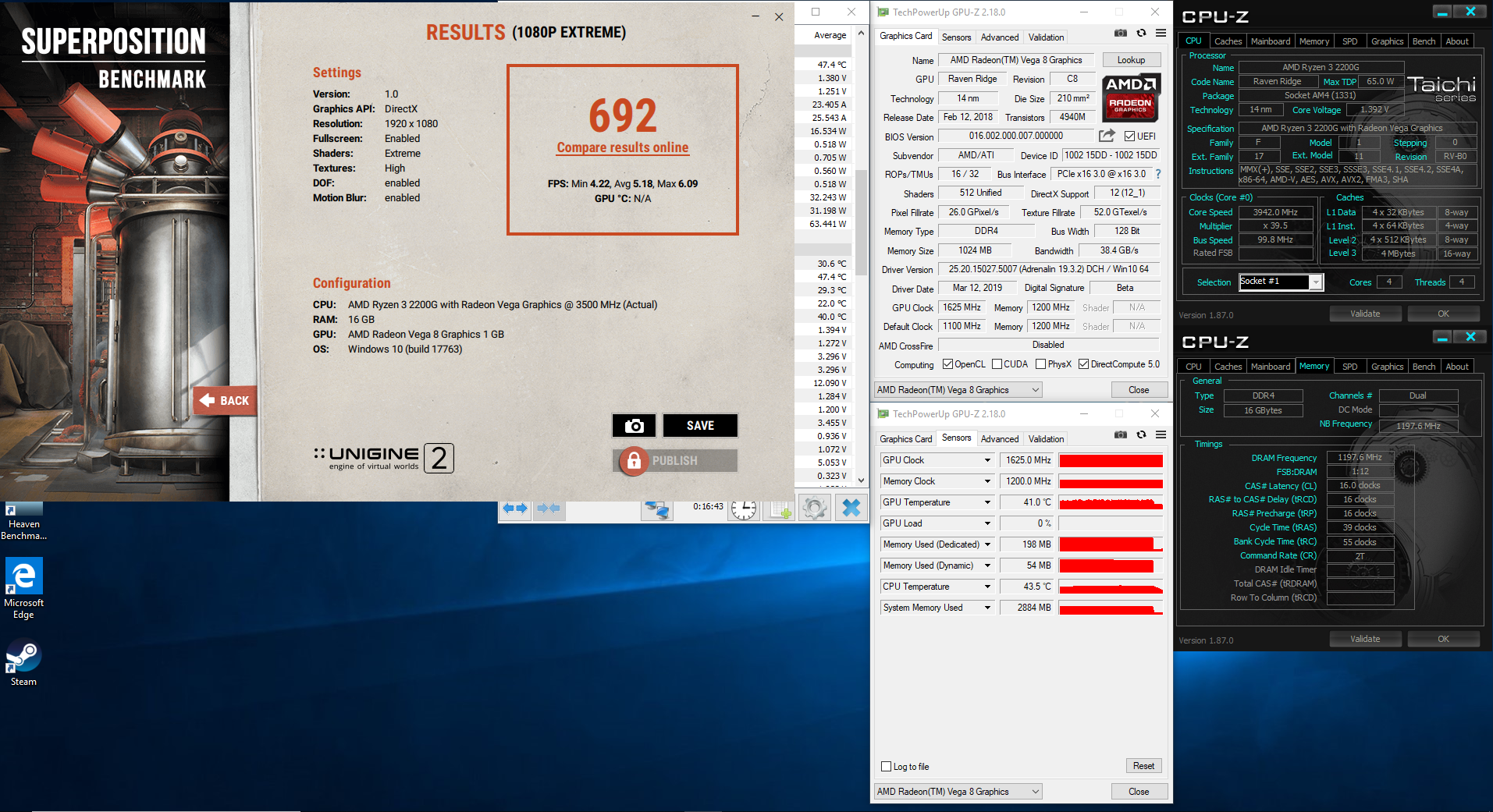This screenshot has height=812, width=1493.
Task: Open GPU selector dropdown in lower GPU-Z
Action: [958, 792]
